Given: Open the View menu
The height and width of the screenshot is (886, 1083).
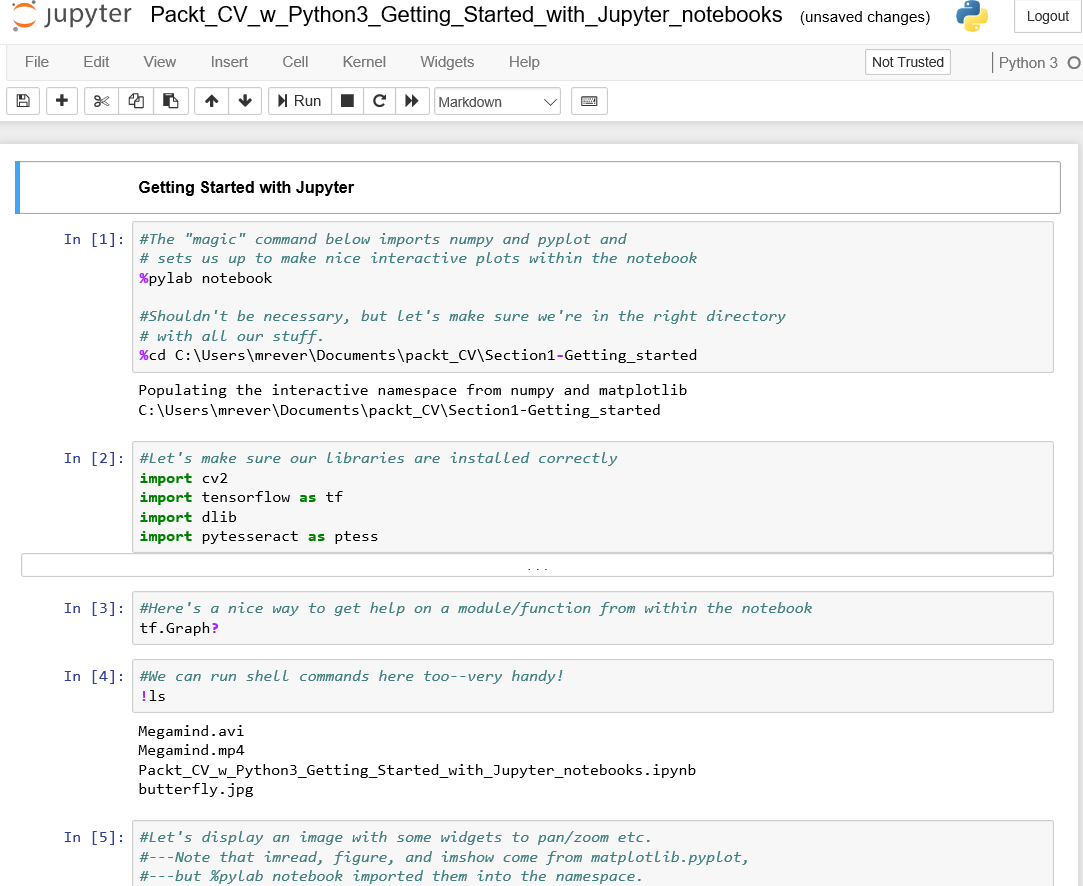Looking at the screenshot, I should point(160,62).
